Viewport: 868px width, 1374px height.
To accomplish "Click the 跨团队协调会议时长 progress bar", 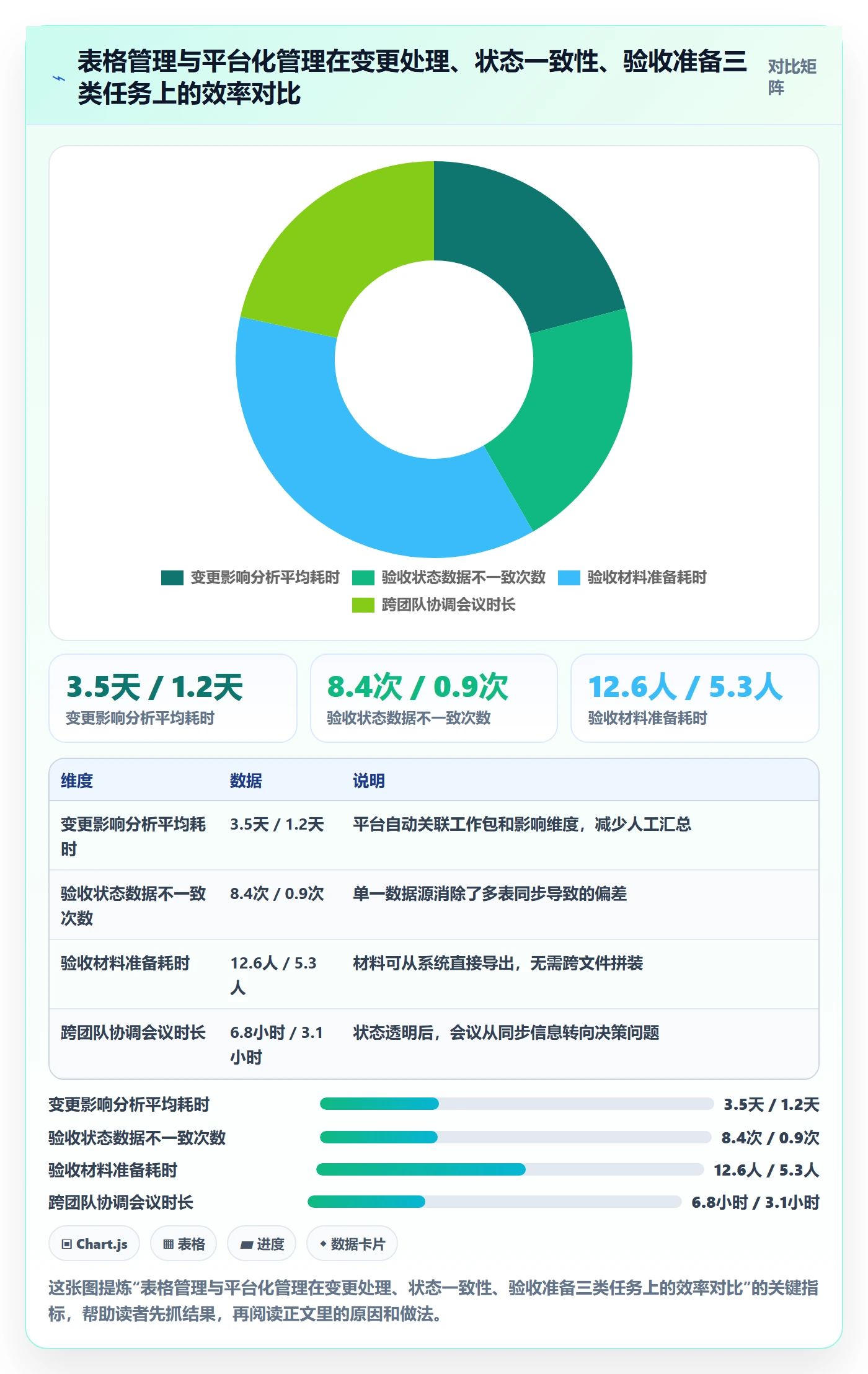I will [494, 1202].
